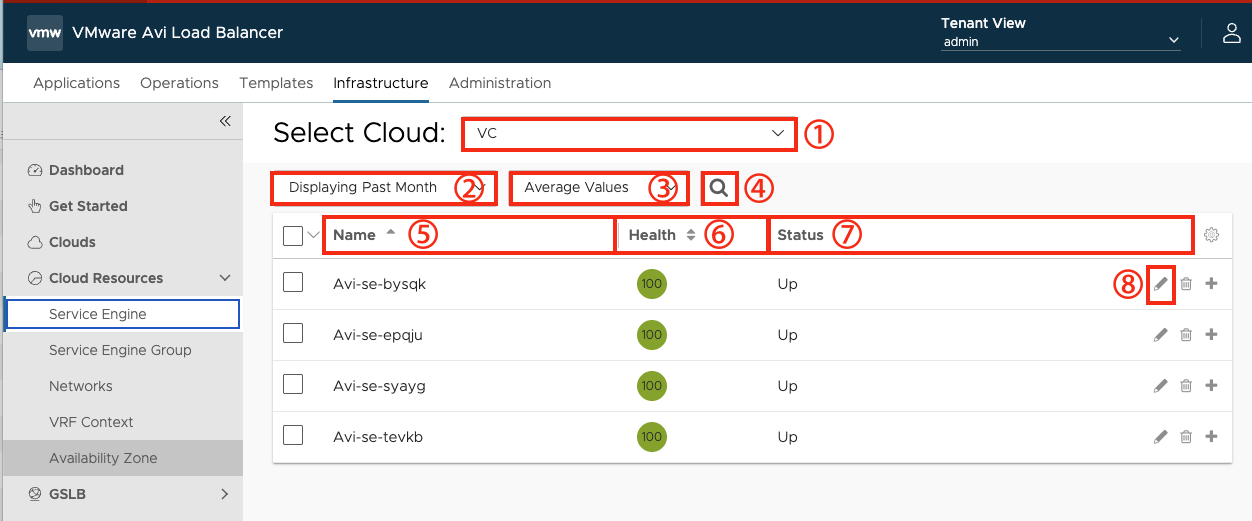Edit Avi-se-tevkb with pencil icon
1252x521 pixels.
[1160, 437]
